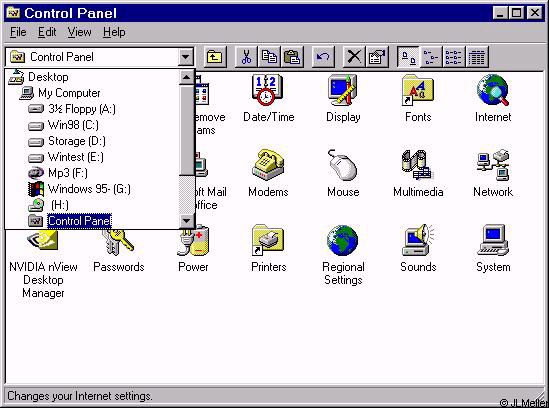Switch to Details view

pos(477,57)
